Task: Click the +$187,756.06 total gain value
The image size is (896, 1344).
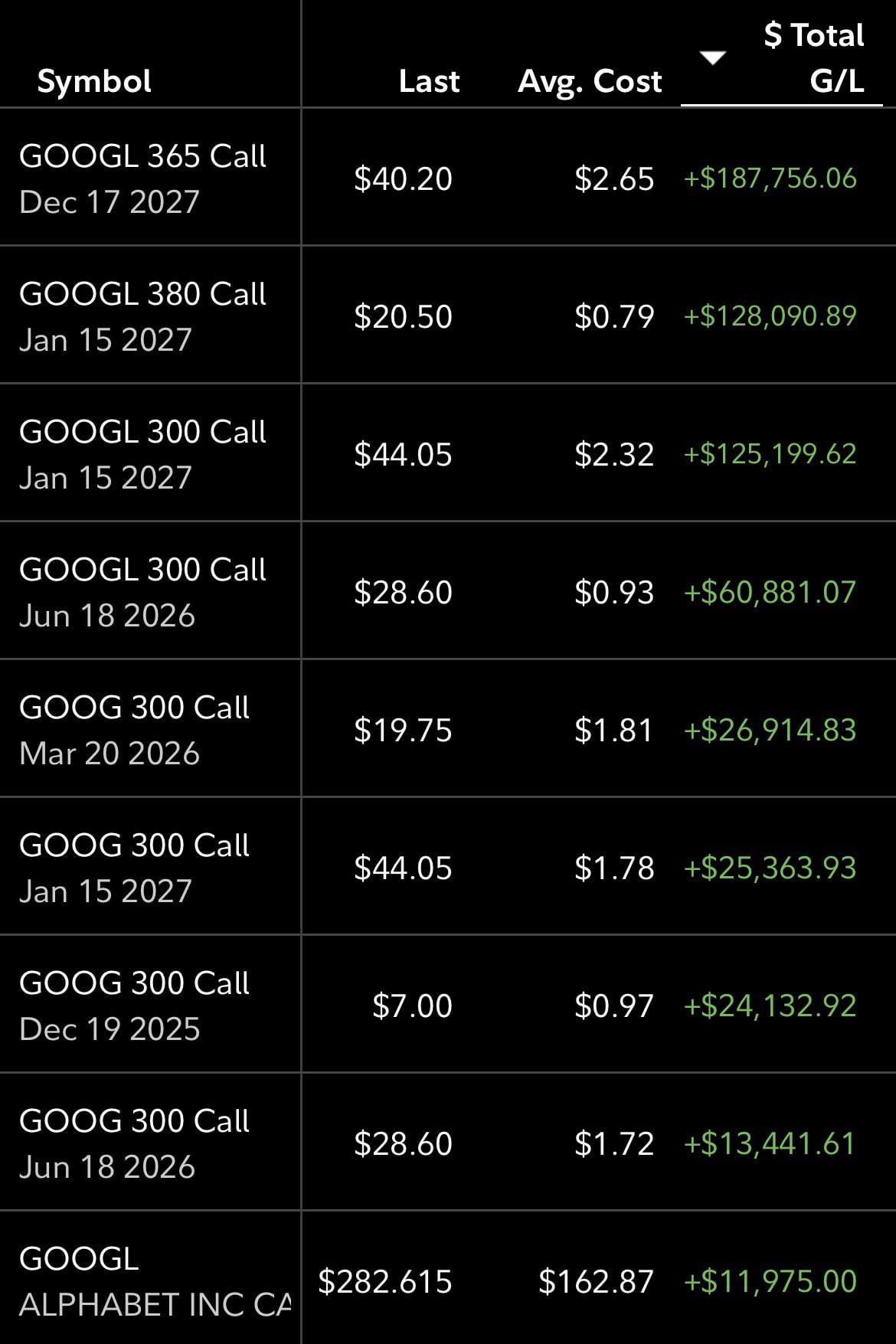Action: [x=770, y=178]
